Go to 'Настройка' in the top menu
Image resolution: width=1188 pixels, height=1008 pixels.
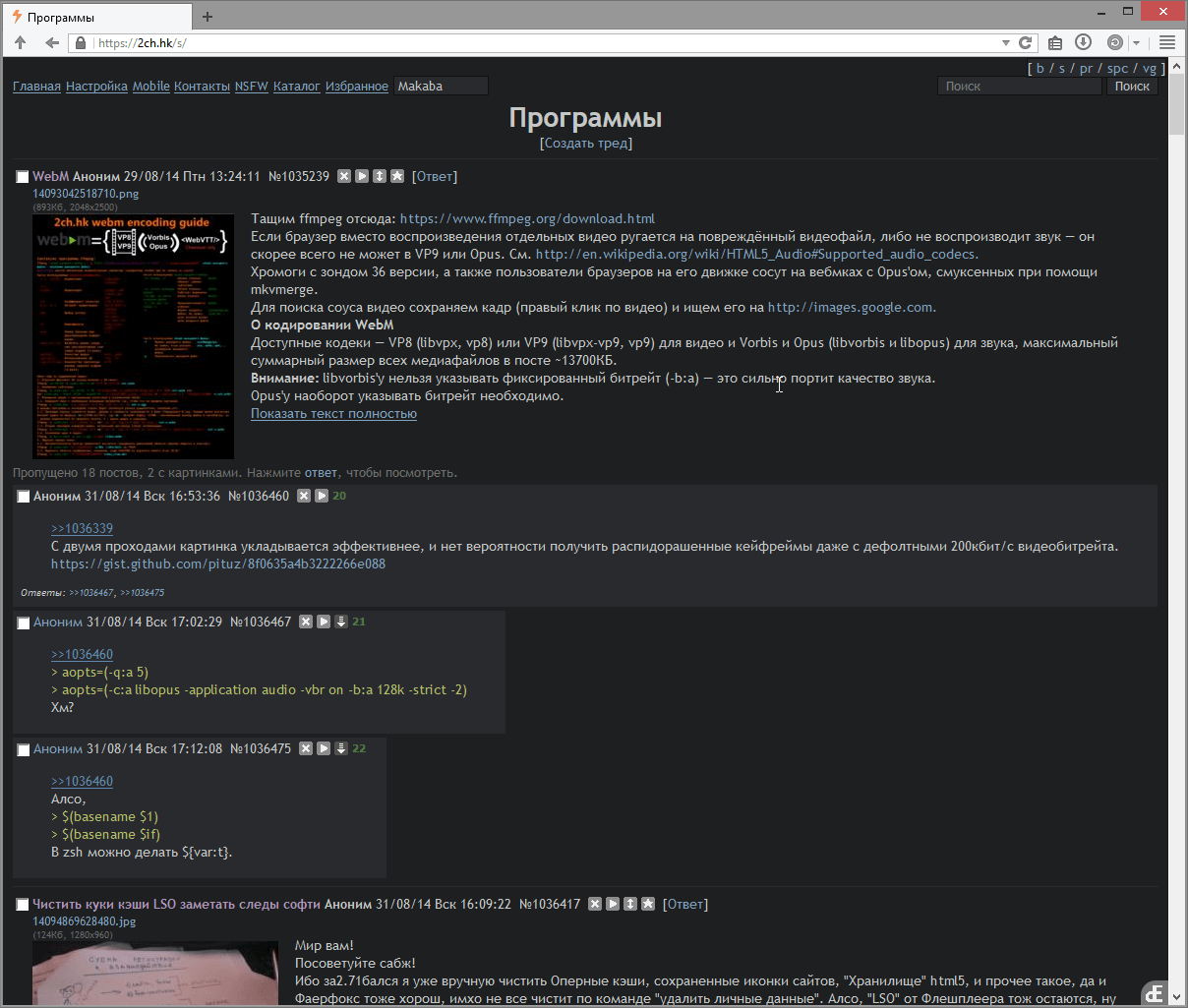coord(96,87)
